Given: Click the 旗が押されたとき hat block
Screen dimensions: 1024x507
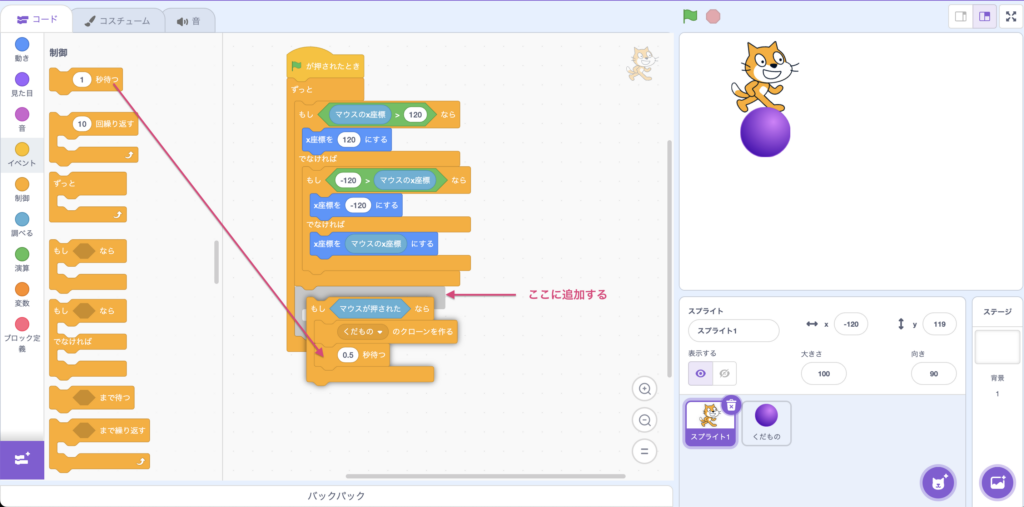Looking at the screenshot, I should [325, 64].
